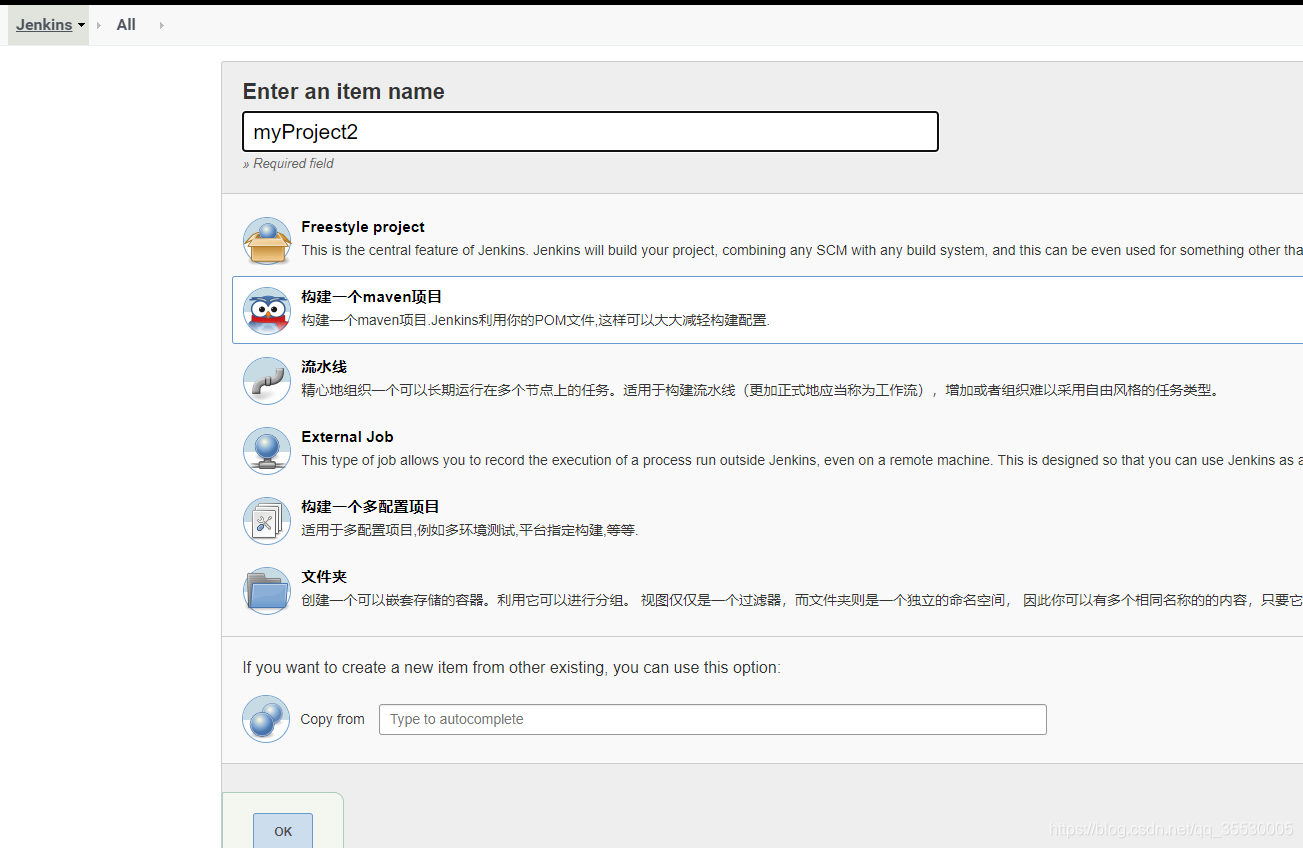This screenshot has width=1303, height=848.
Task: Click the 构建一个多配置项目 tools icon
Action: pos(267,521)
